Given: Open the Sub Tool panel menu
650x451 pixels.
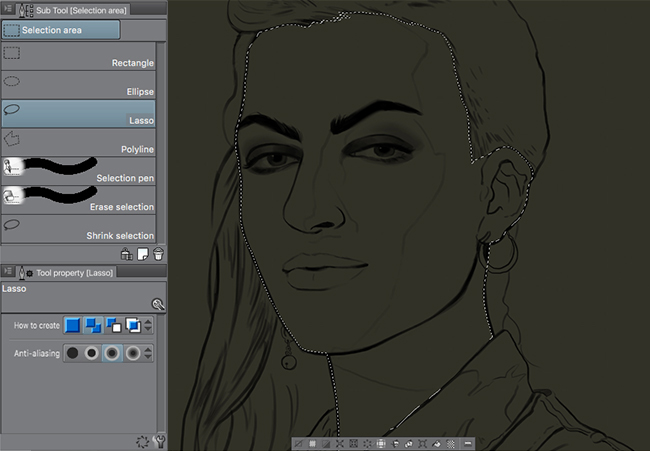Looking at the screenshot, I should click(x=6, y=8).
